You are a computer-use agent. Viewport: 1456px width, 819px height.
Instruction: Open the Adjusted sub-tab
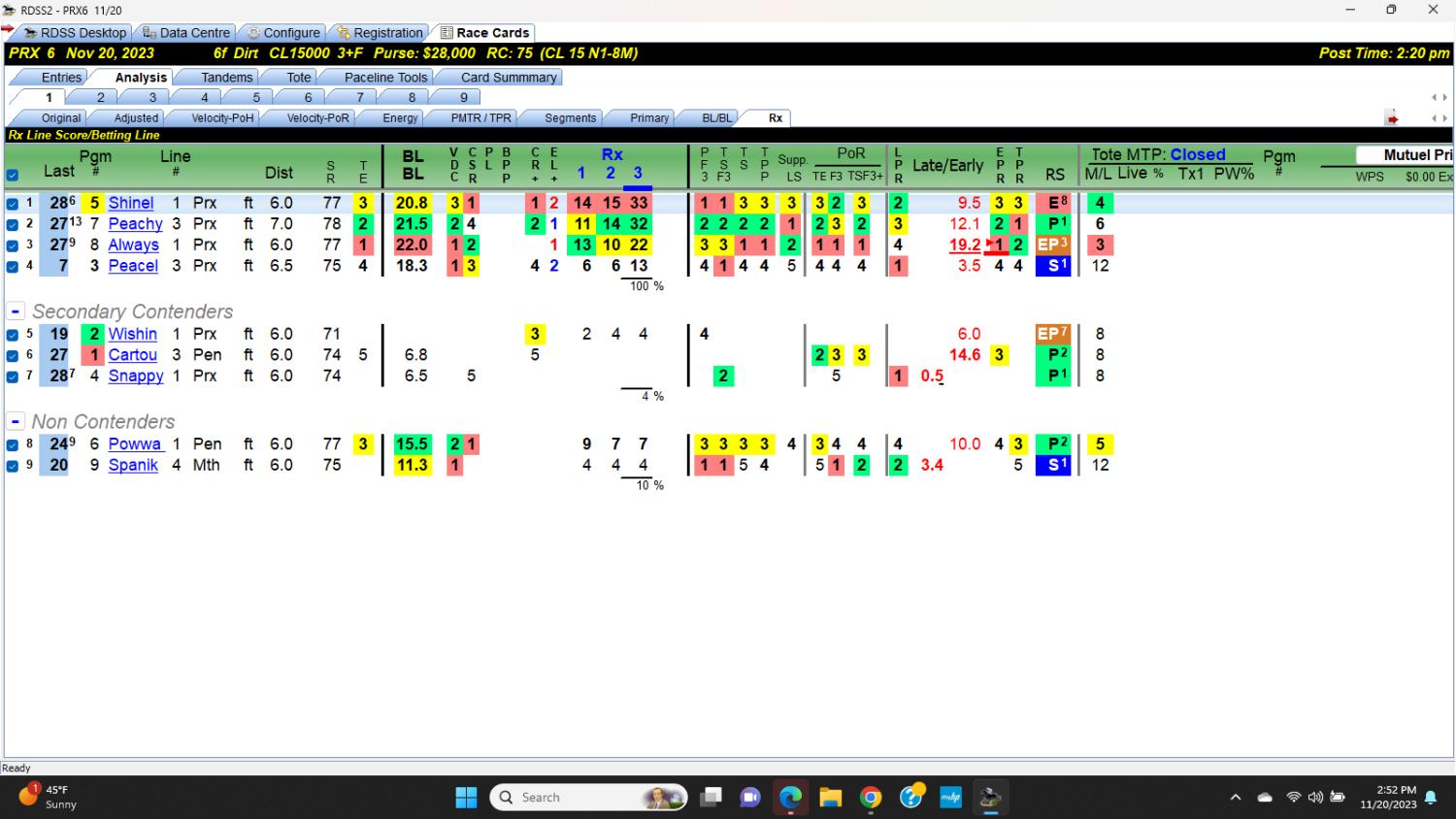coord(136,118)
